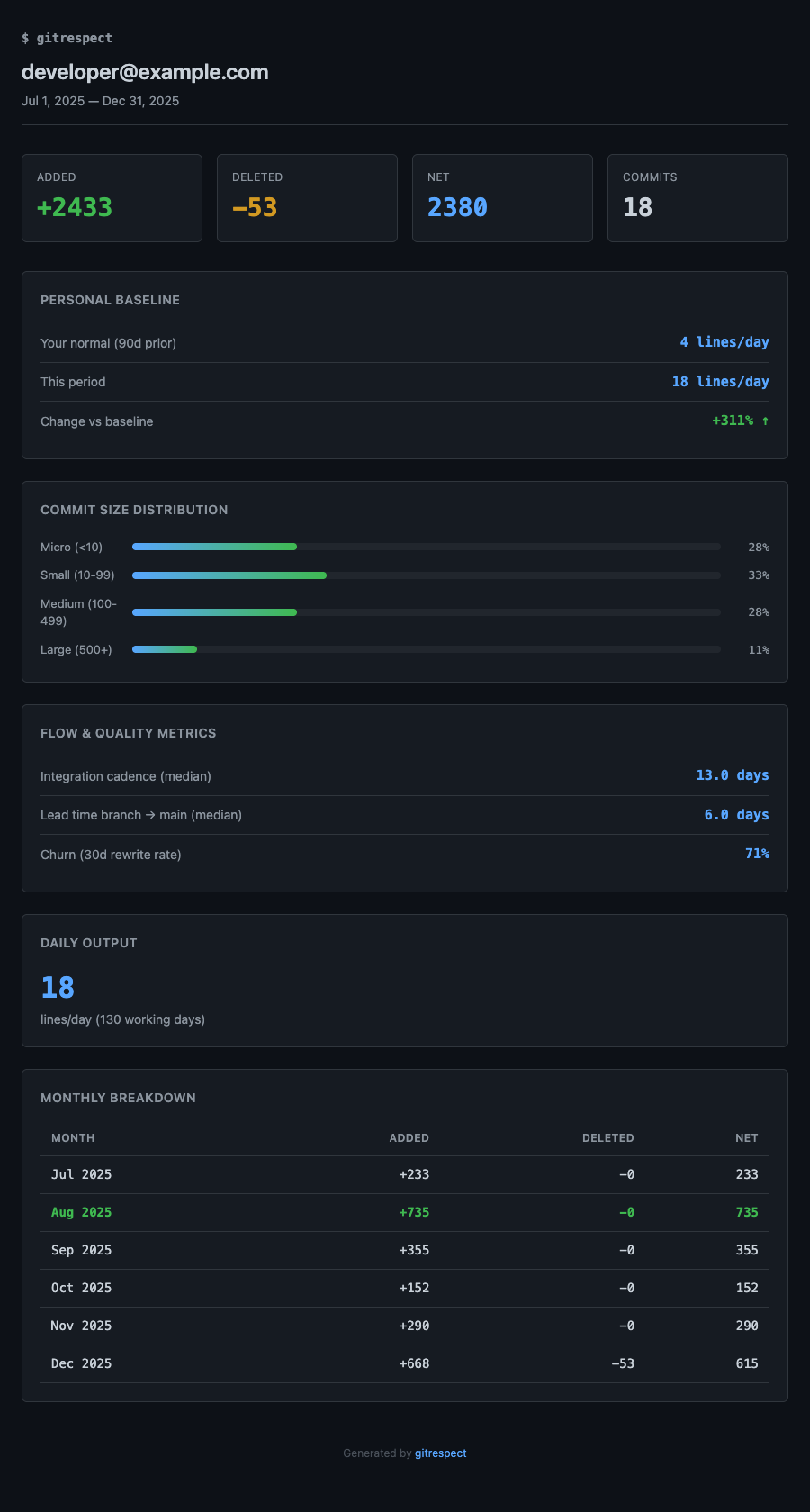The height and width of the screenshot is (1512, 810).
Task: Select the highlighted 'Aug 2025' month cell
Action: 81,1212
